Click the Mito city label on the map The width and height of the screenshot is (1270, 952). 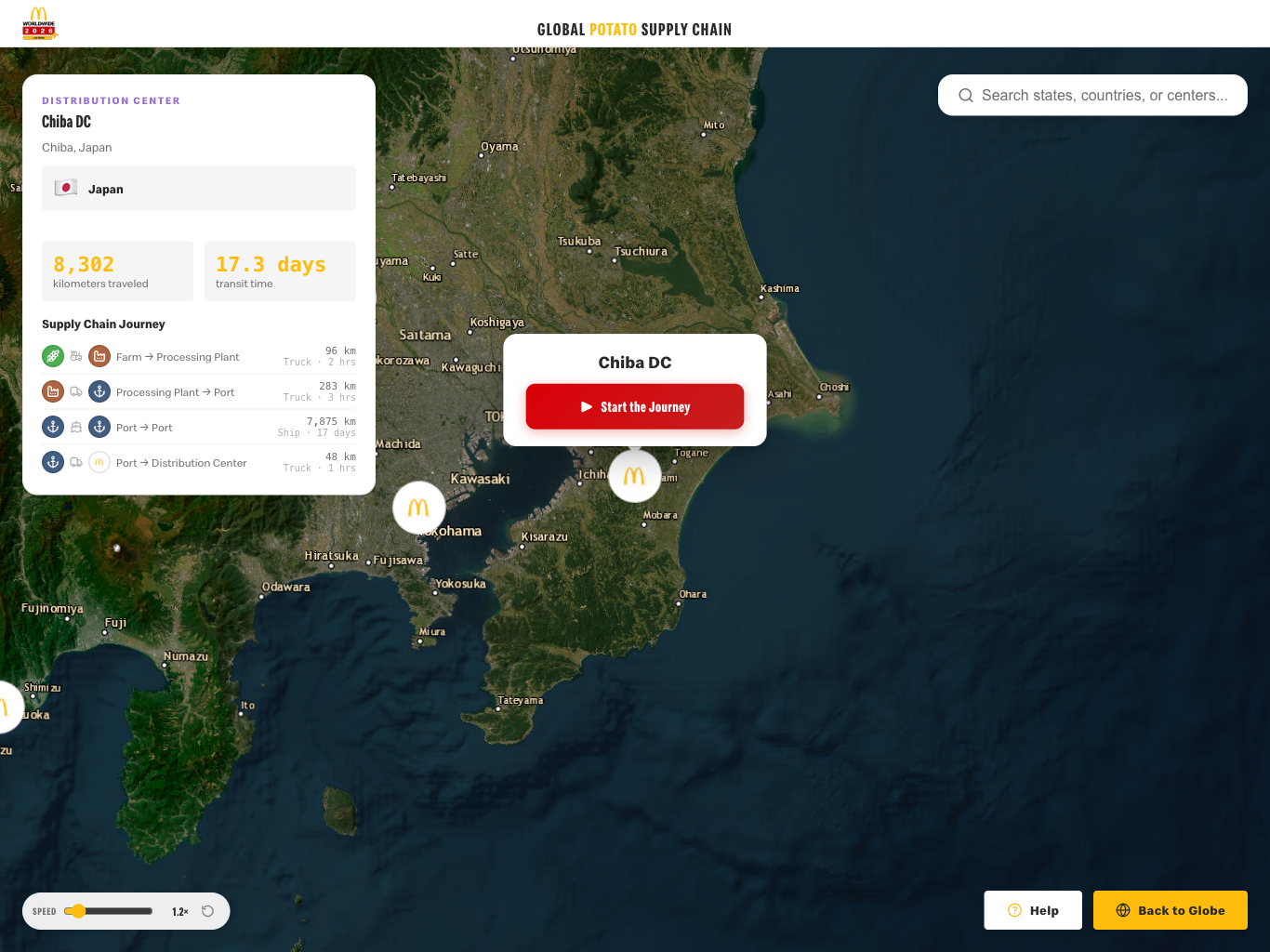click(x=714, y=125)
